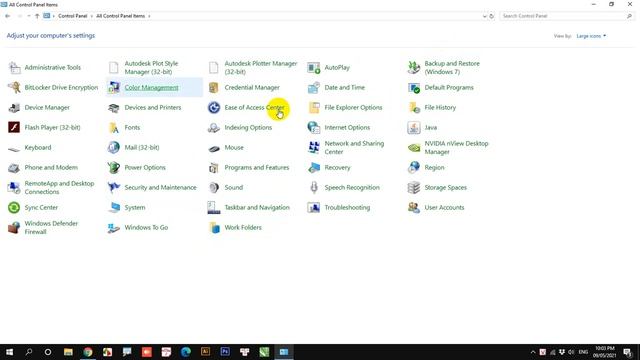
Task: Open the Storage Spaces icon
Action: point(414,187)
